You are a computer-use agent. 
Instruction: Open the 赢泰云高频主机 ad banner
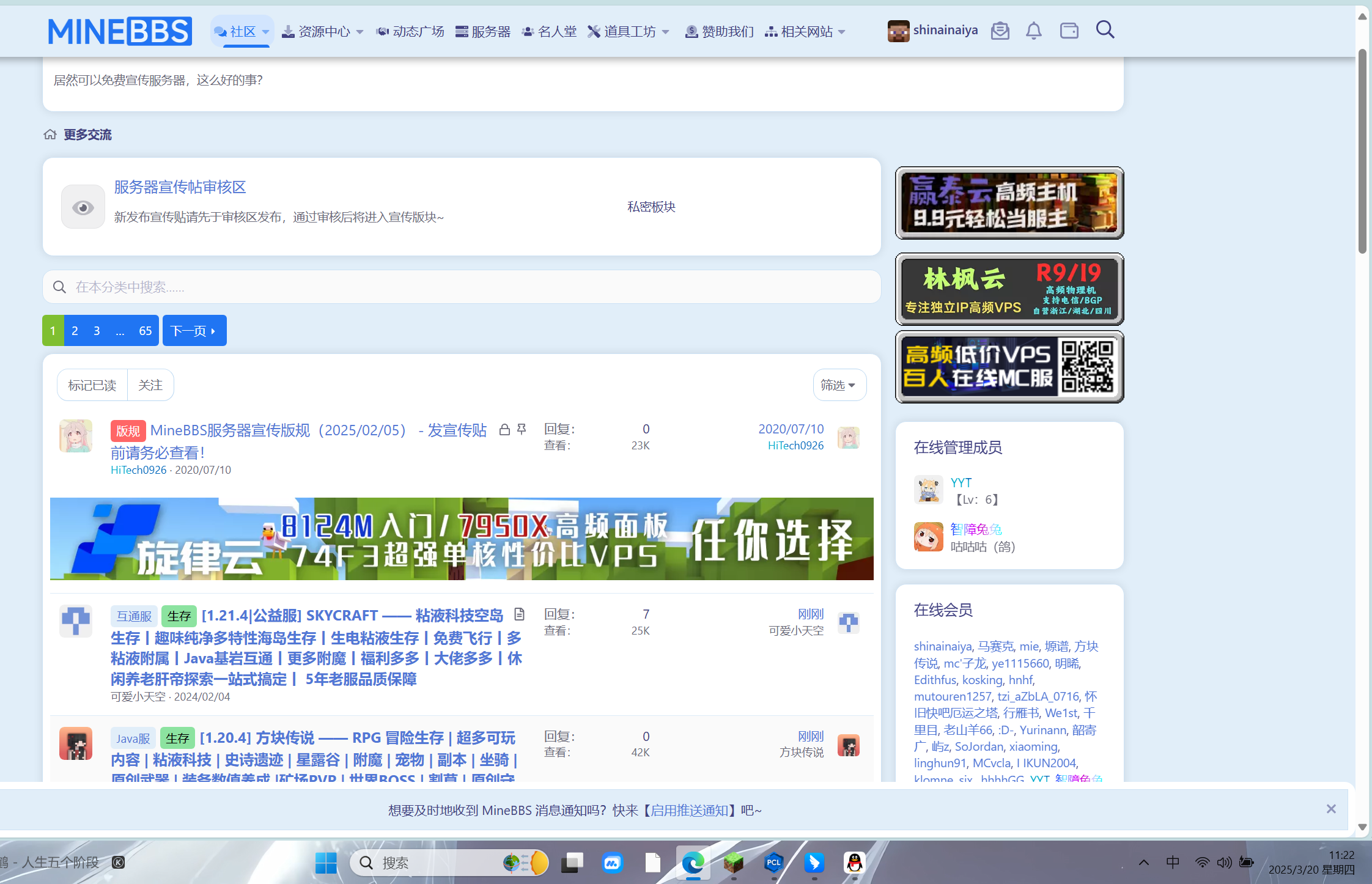click(1009, 203)
